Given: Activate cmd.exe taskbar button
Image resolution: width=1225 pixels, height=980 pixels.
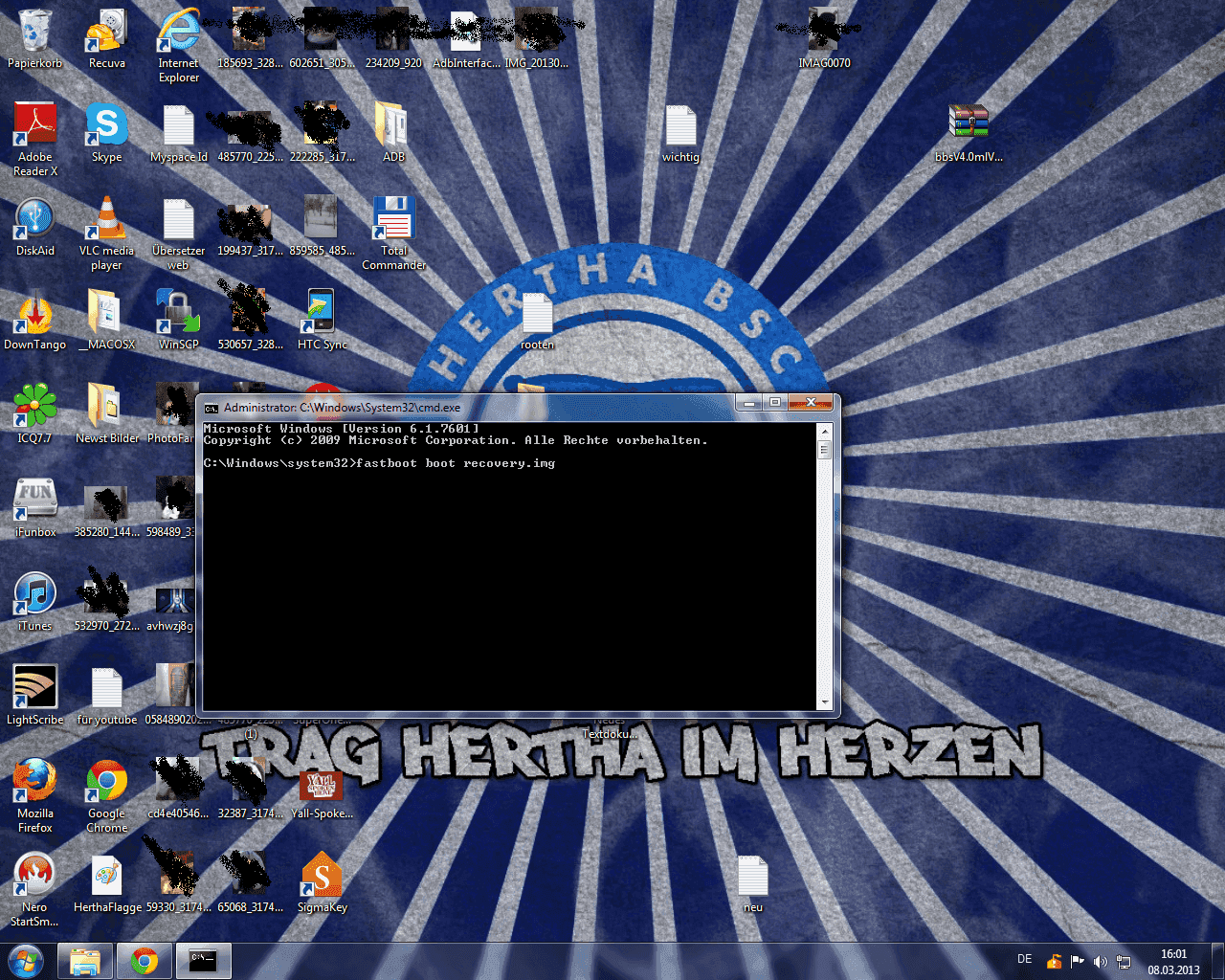Looking at the screenshot, I should 203,961.
